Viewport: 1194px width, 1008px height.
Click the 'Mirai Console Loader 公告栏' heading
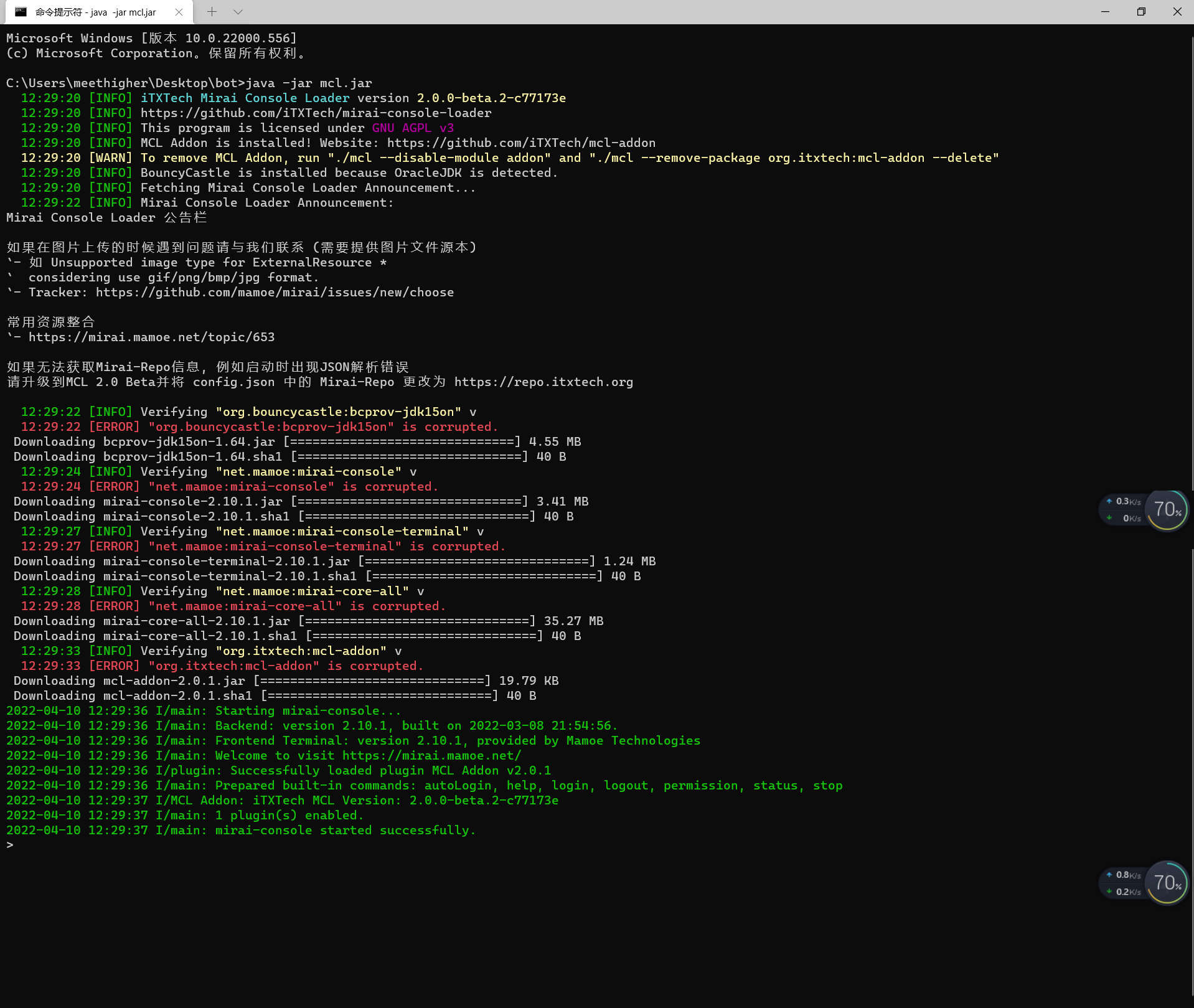click(x=106, y=217)
